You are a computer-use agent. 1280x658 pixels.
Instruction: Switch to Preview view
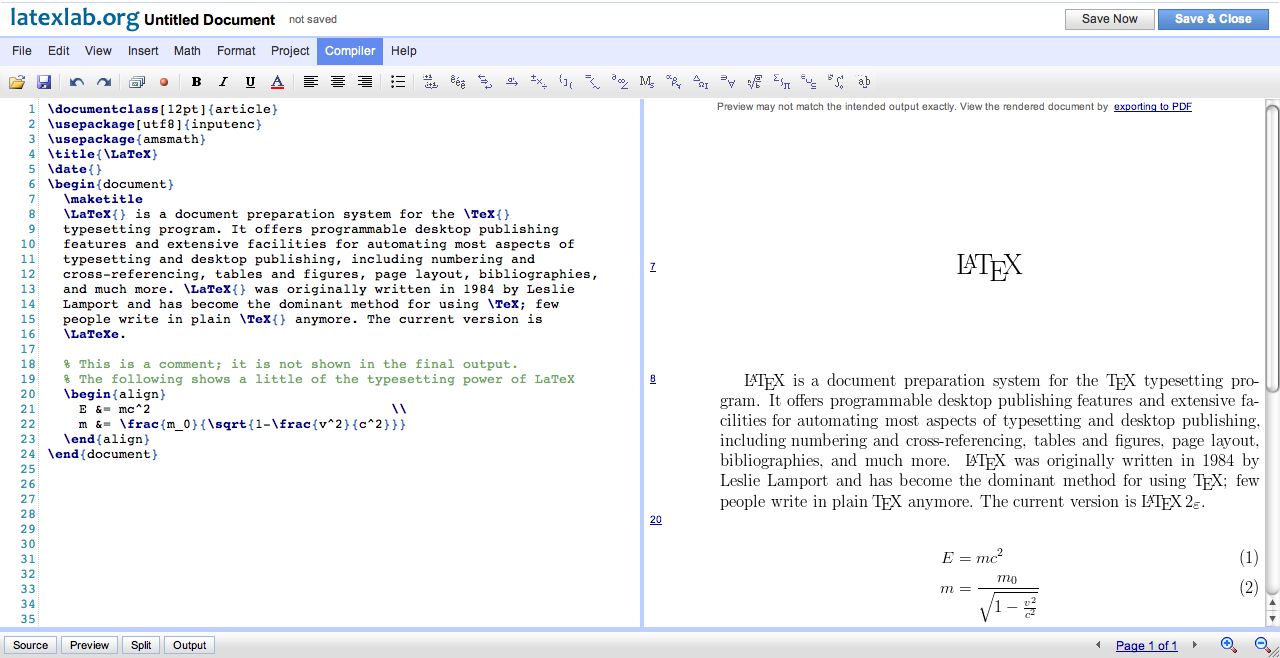click(89, 645)
